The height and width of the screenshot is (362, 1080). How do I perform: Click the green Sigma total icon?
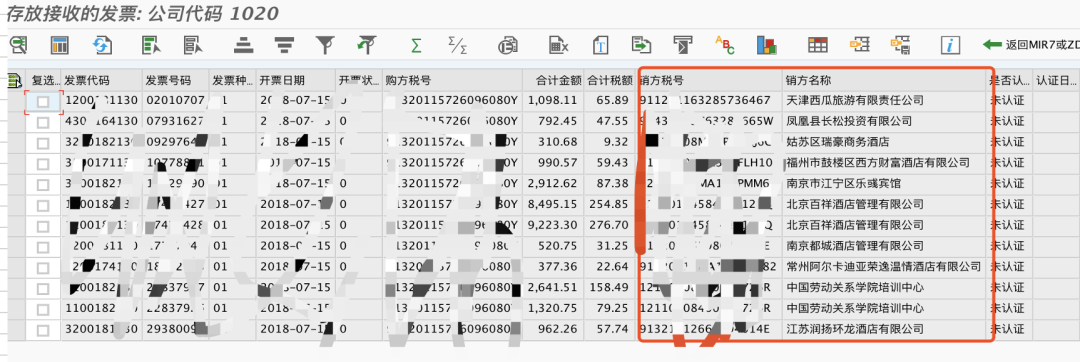pos(416,45)
